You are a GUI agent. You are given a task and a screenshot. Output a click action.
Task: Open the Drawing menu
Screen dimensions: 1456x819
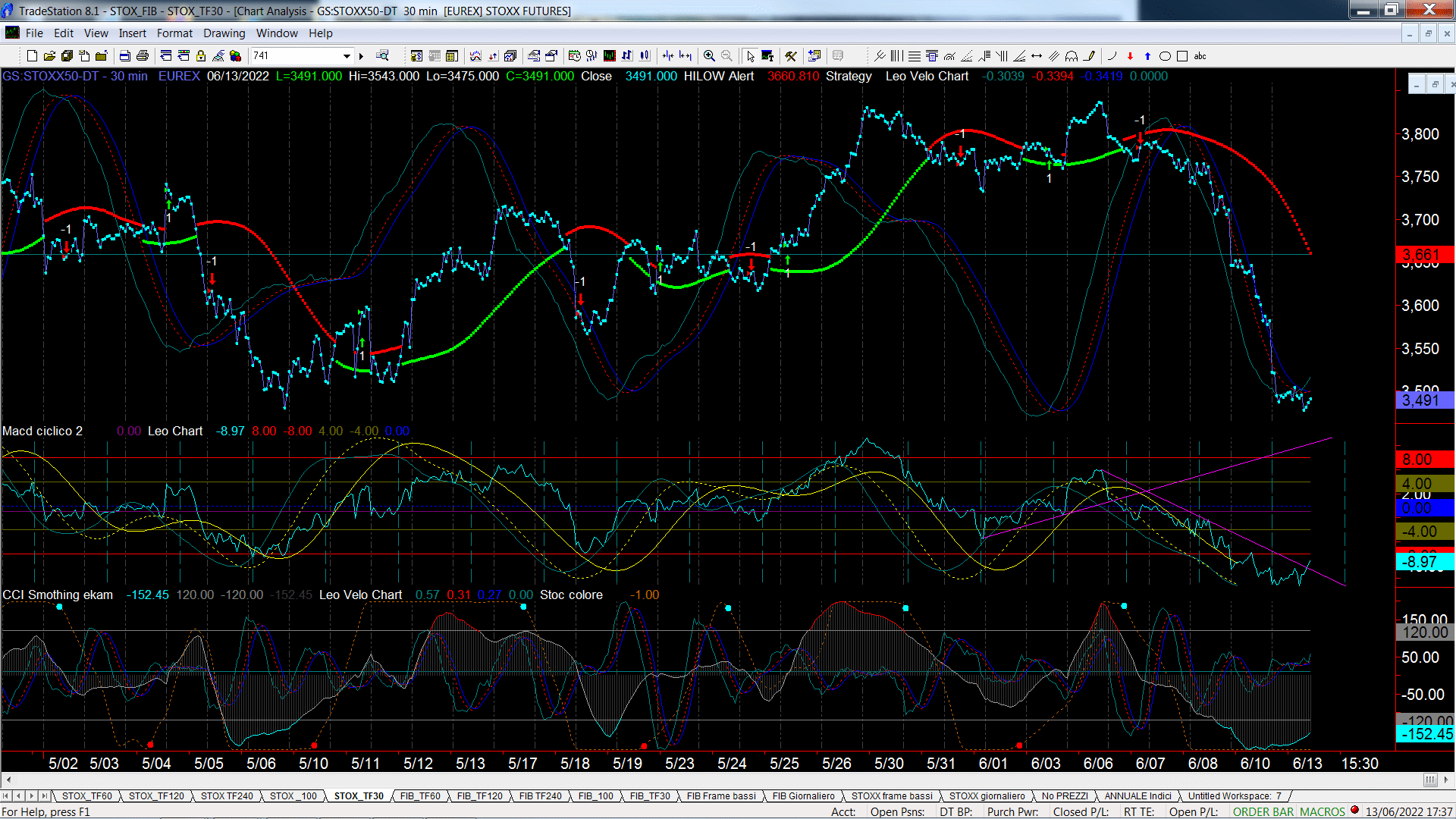224,33
